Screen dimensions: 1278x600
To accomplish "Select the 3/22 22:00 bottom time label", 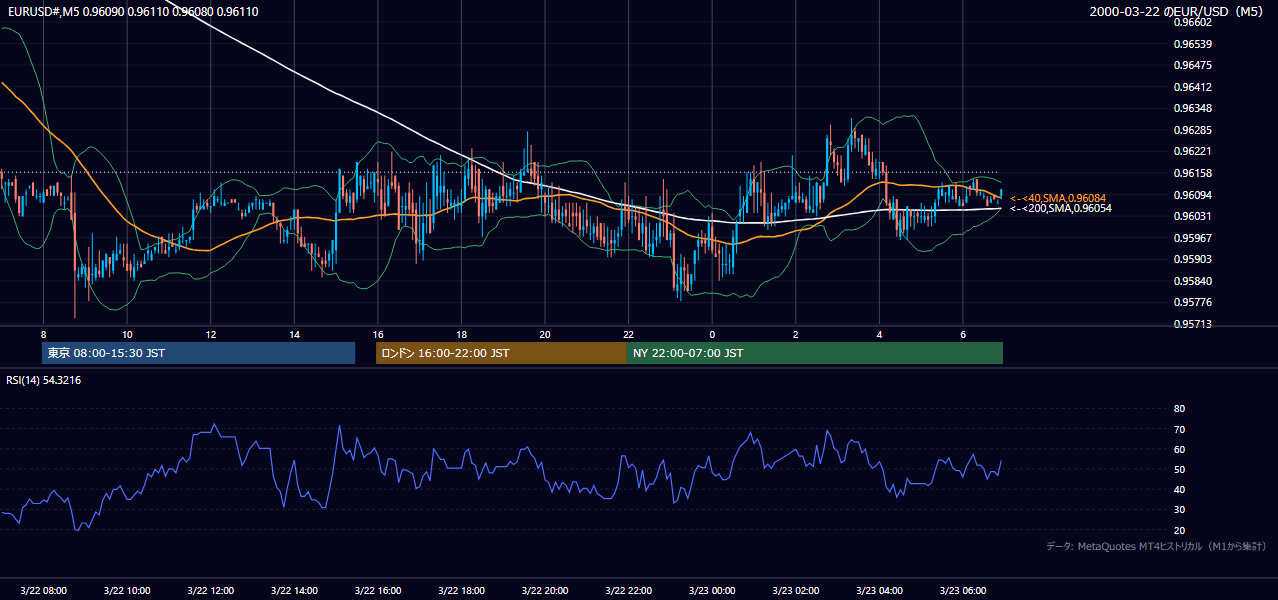I will coord(628,591).
